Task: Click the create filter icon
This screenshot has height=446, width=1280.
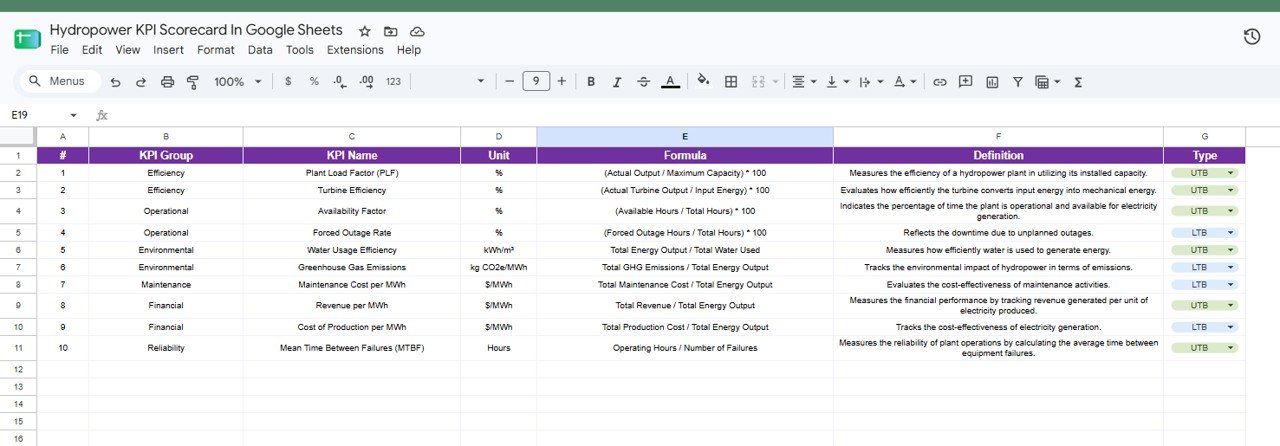Action: click(1018, 82)
